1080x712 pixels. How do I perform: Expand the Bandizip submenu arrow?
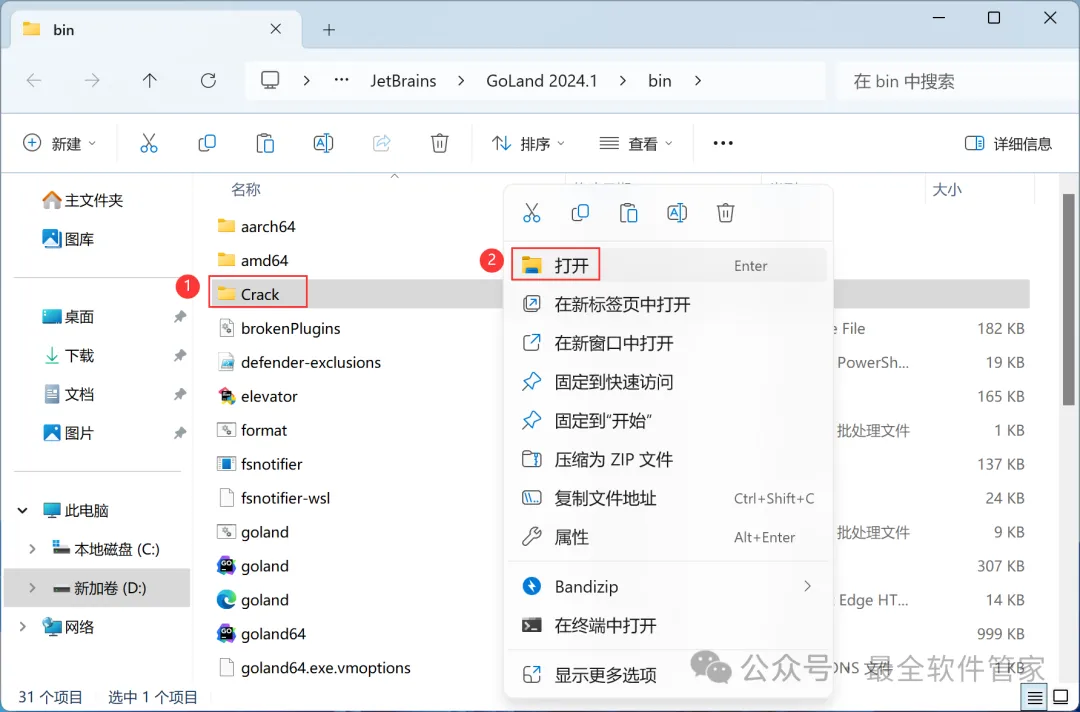tap(807, 586)
